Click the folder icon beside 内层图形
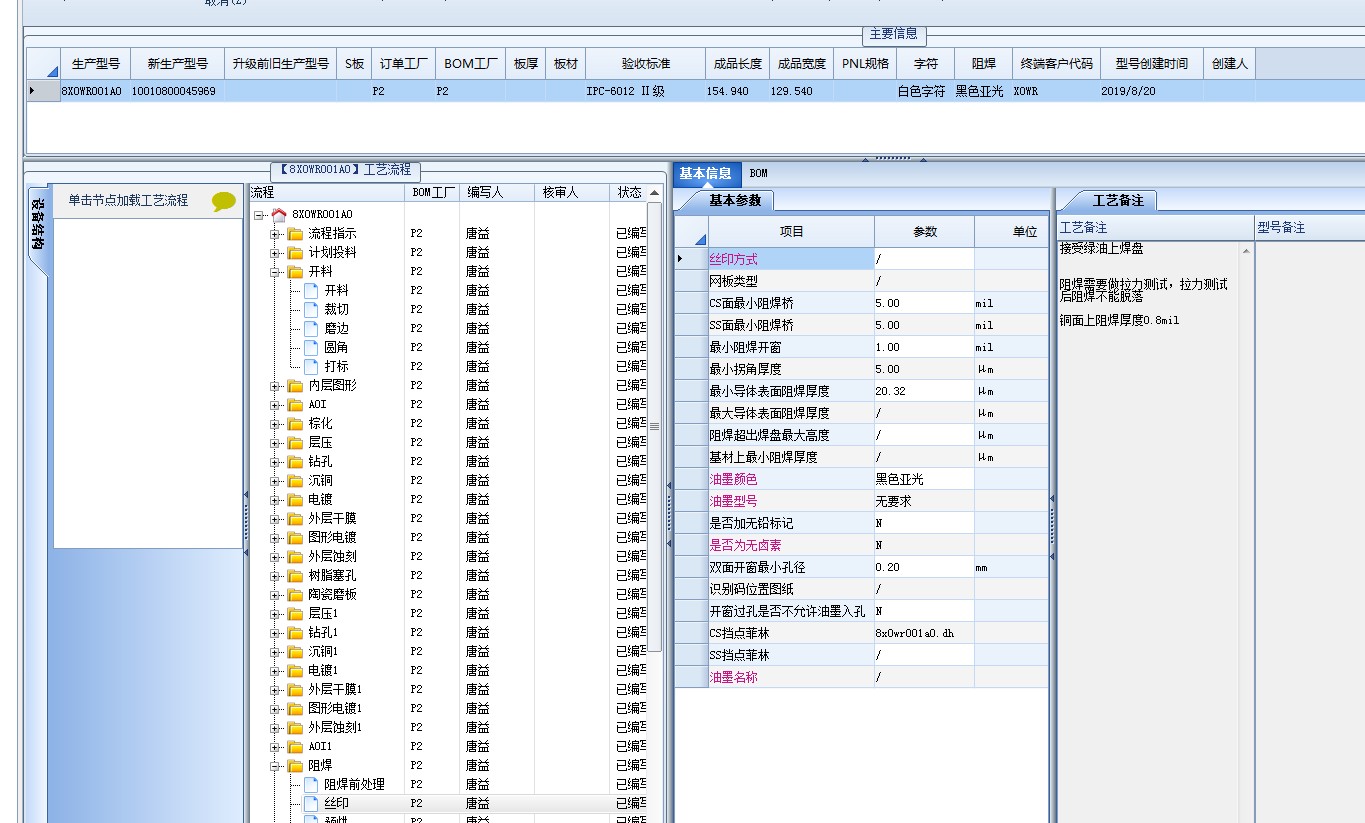 click(x=295, y=386)
